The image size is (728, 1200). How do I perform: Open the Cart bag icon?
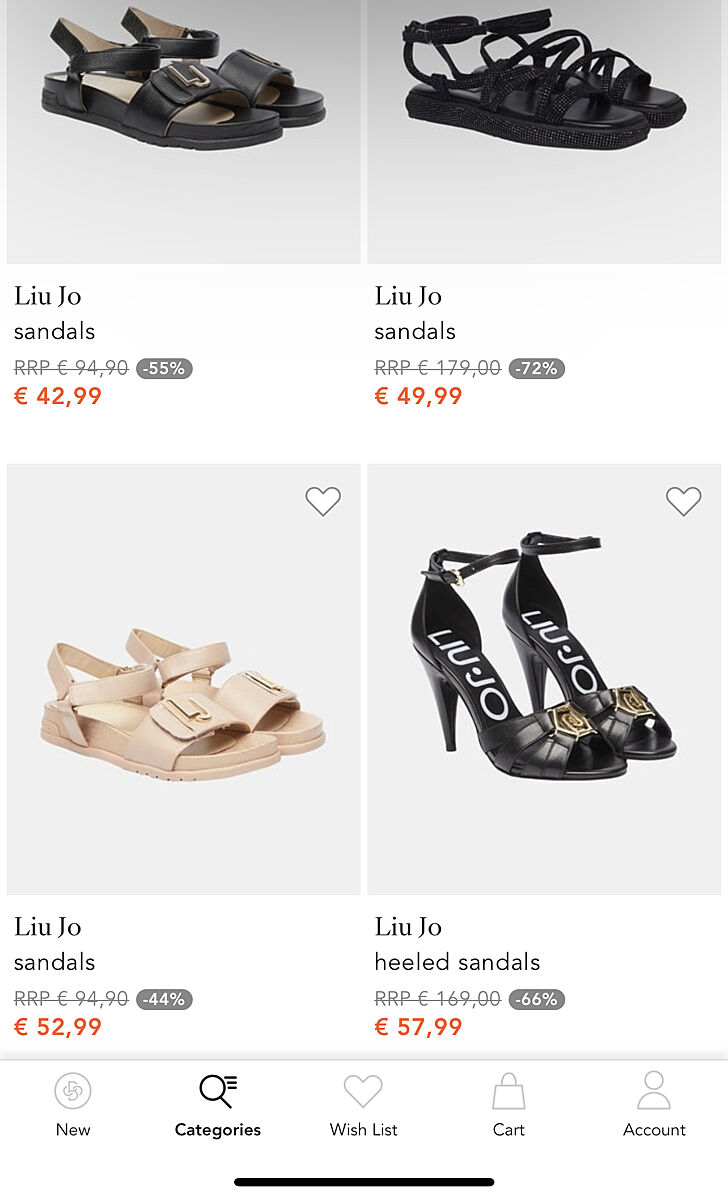(508, 1091)
